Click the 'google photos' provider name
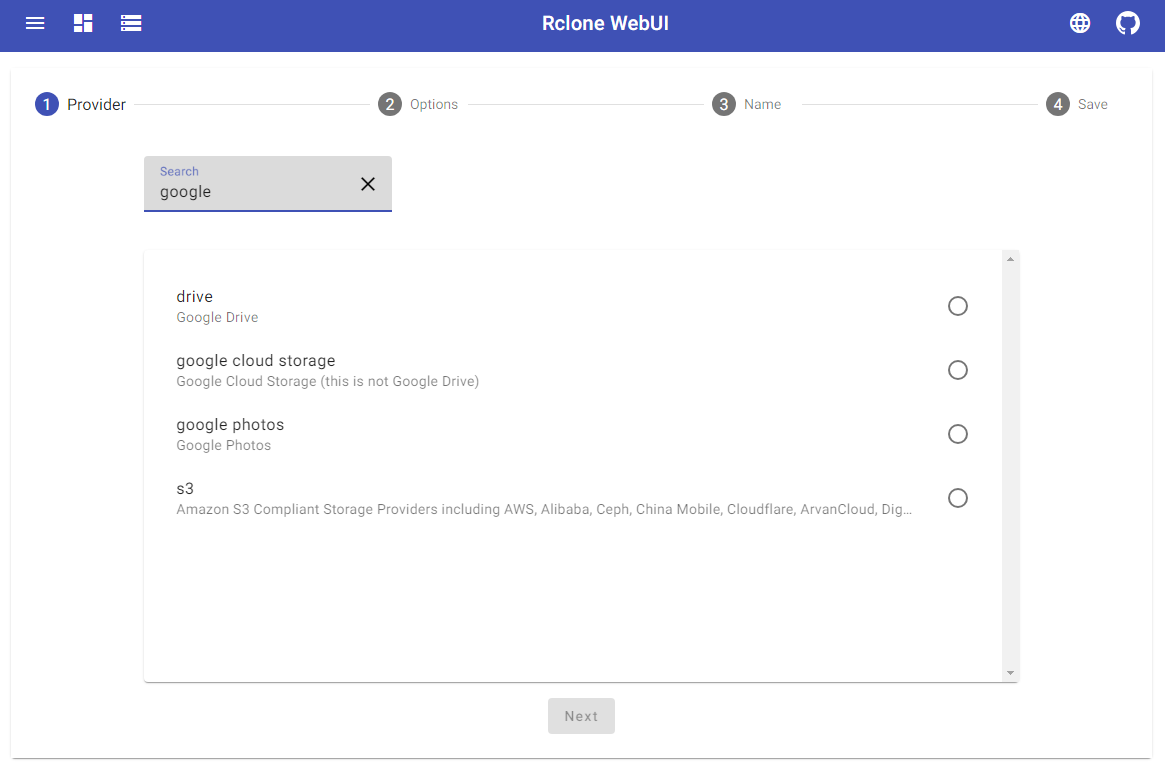The width and height of the screenshot is (1165, 772). [230, 425]
